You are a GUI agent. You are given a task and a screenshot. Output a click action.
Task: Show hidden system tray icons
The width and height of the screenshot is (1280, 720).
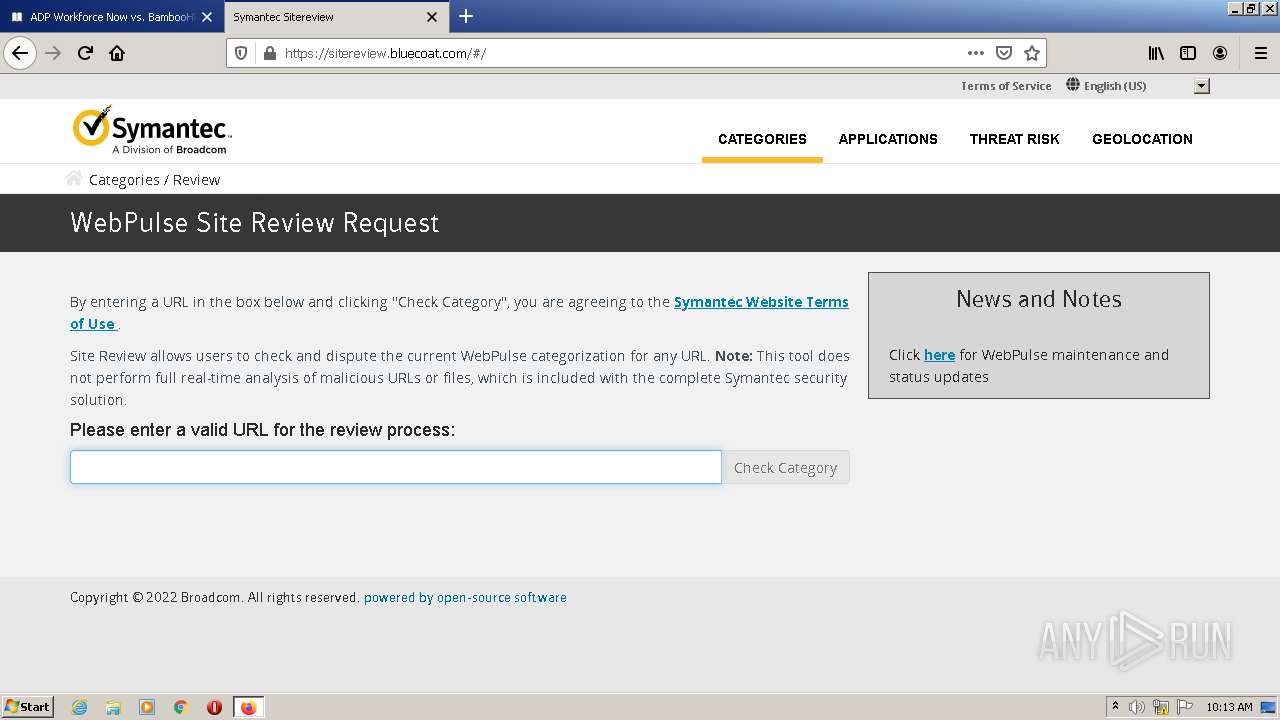click(x=1115, y=707)
